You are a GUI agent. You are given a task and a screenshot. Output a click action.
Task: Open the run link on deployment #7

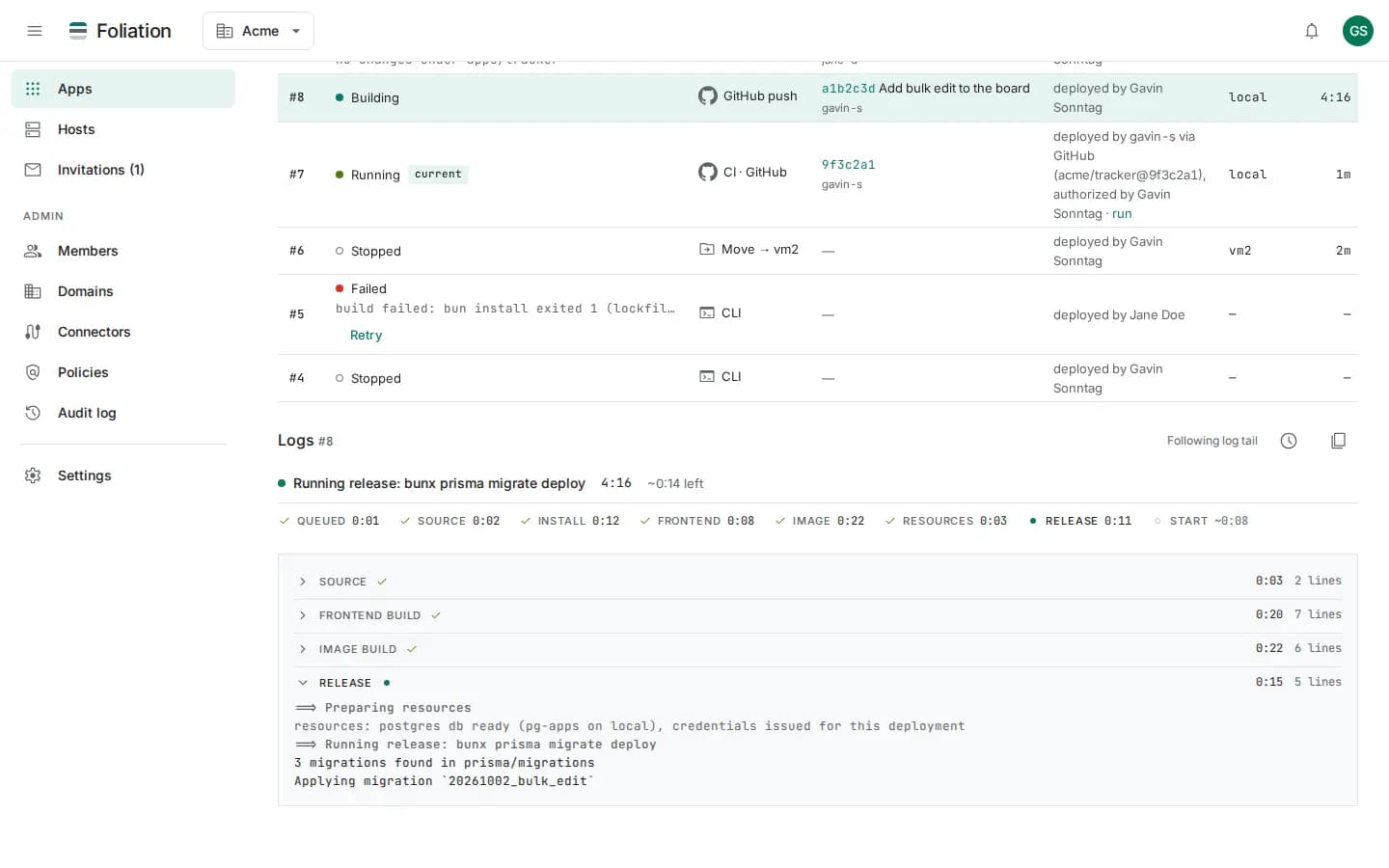coord(1122,214)
